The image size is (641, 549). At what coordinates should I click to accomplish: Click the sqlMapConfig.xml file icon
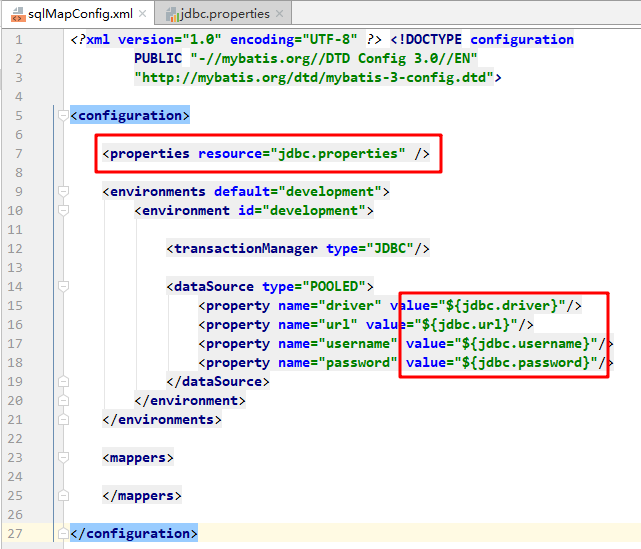18,14
